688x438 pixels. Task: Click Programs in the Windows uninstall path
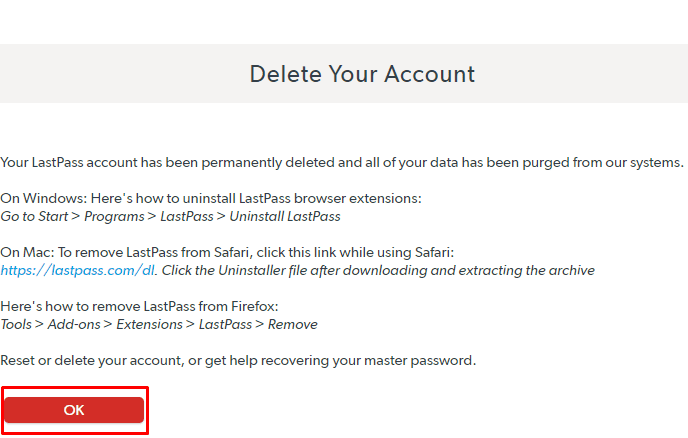[x=114, y=217]
